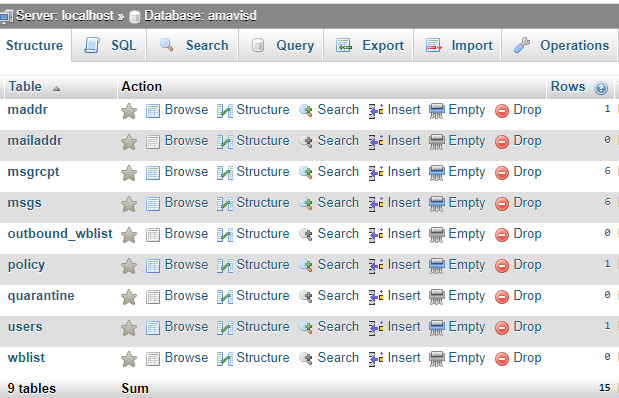Screen dimensions: 619x398
Task: Click the Search icon for msgrcpt row
Action: click(306, 173)
